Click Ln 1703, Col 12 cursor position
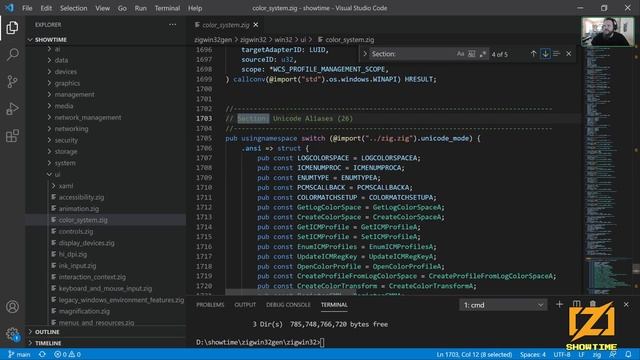The height and width of the screenshot is (360, 640). click(474, 354)
